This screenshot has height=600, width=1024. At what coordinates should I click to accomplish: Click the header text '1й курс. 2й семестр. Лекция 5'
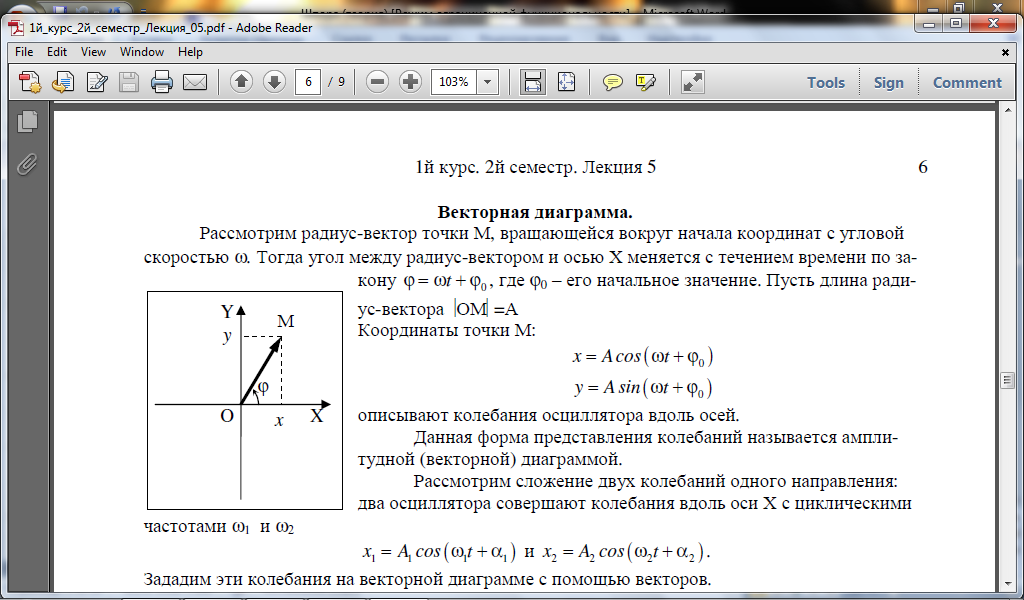pos(536,167)
